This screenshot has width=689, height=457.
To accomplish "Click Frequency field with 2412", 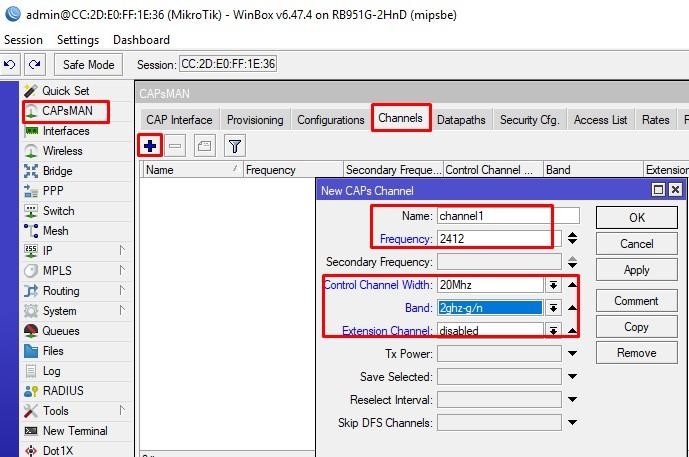I will point(499,239).
